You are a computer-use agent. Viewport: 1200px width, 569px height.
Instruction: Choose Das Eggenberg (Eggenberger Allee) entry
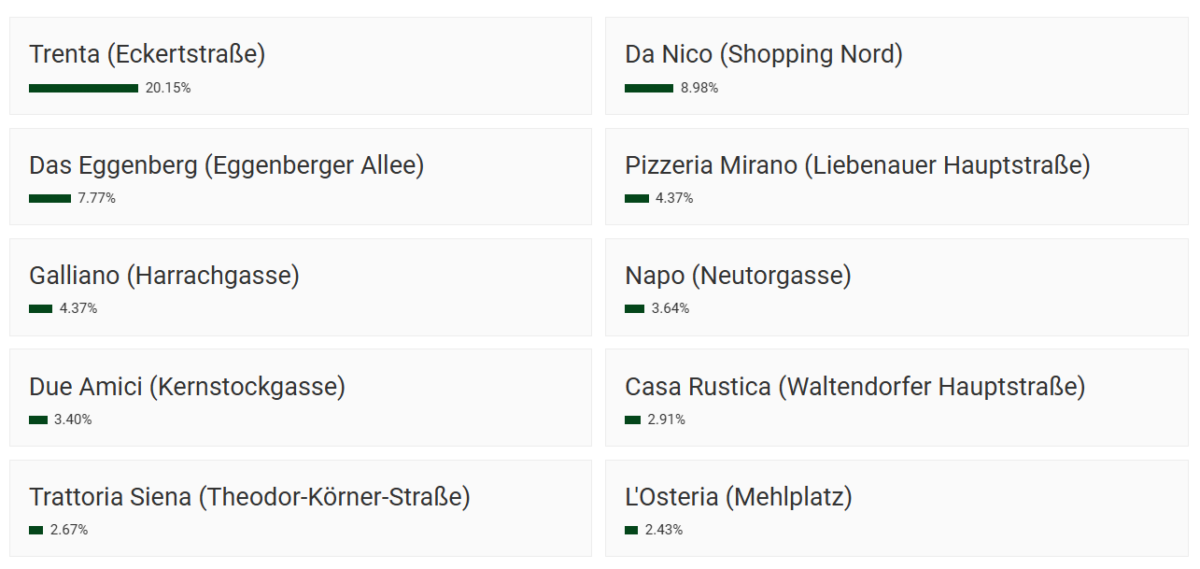pos(300,177)
